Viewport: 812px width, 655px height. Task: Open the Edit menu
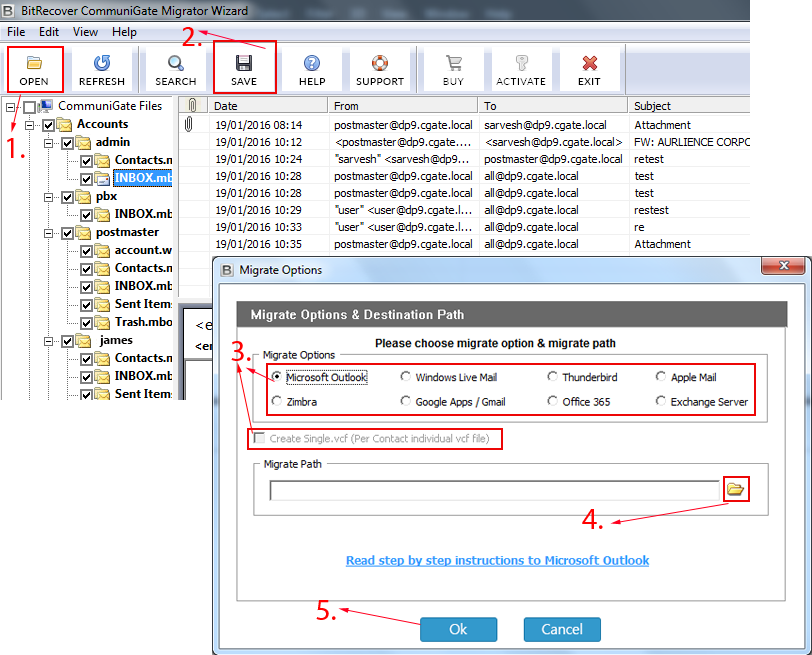(49, 32)
